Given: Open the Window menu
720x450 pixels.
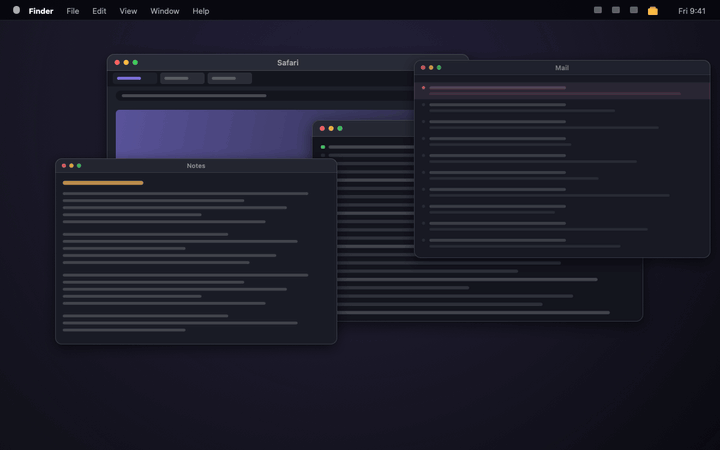Looking at the screenshot, I should [x=164, y=11].
